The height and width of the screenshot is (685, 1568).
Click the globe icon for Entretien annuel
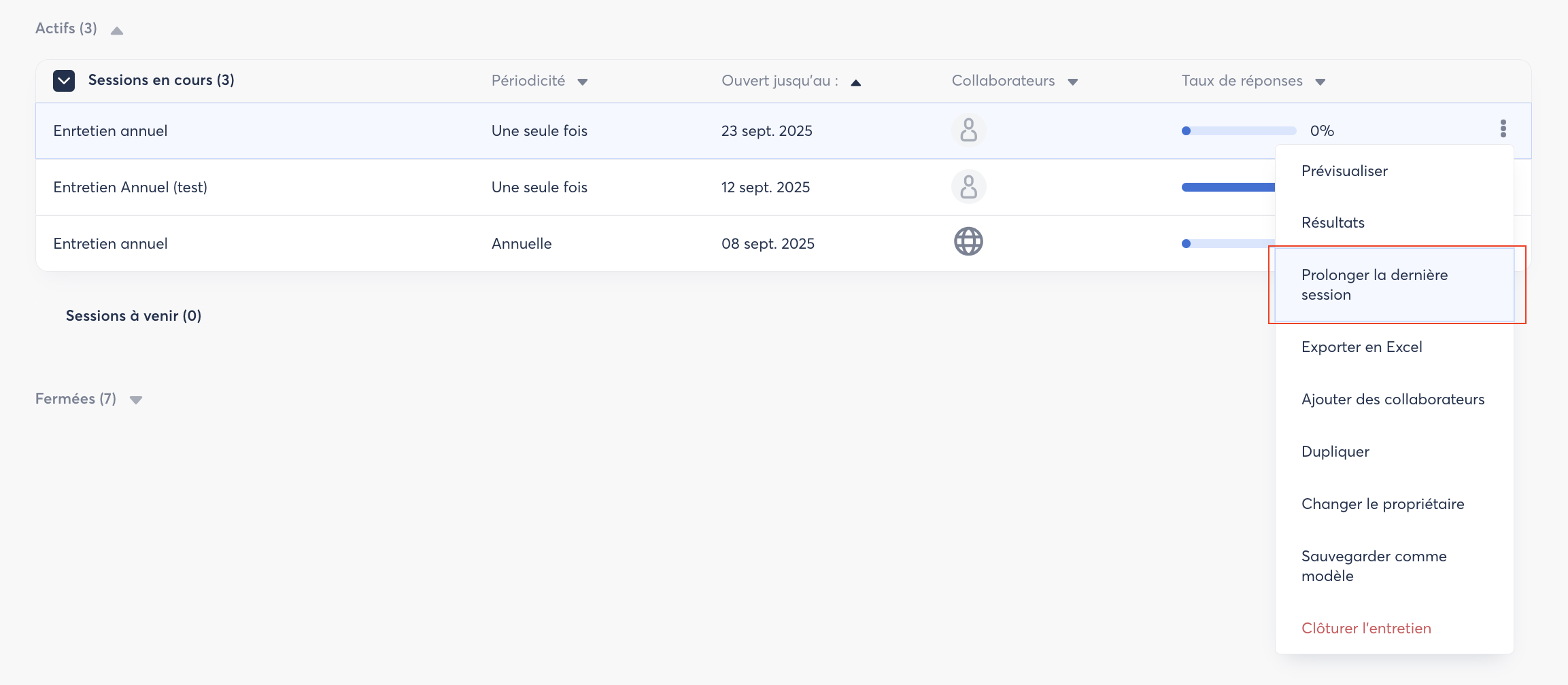(x=968, y=242)
